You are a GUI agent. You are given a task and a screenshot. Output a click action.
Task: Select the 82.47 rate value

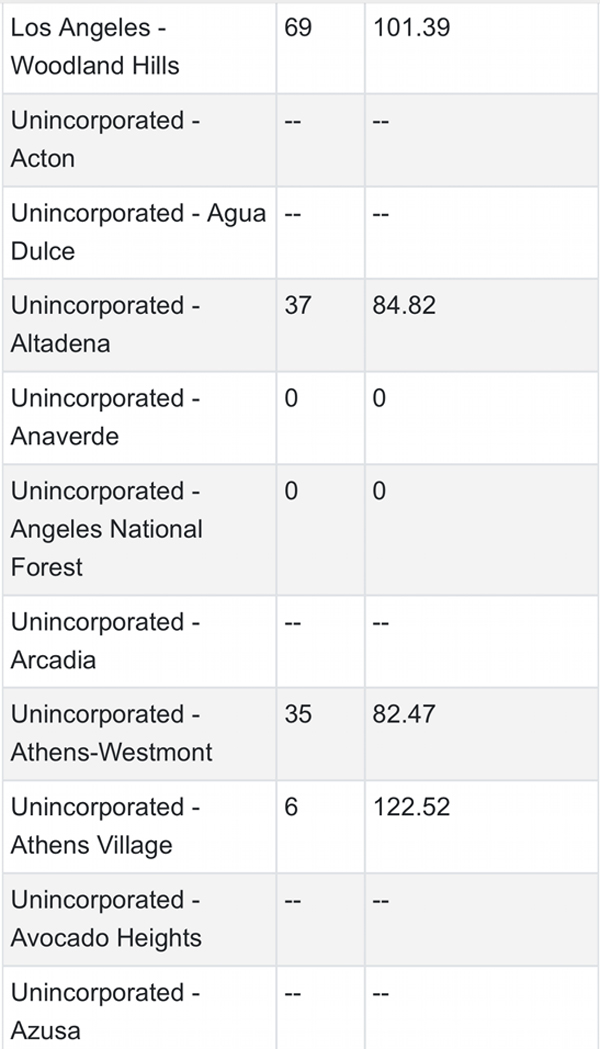(404, 714)
